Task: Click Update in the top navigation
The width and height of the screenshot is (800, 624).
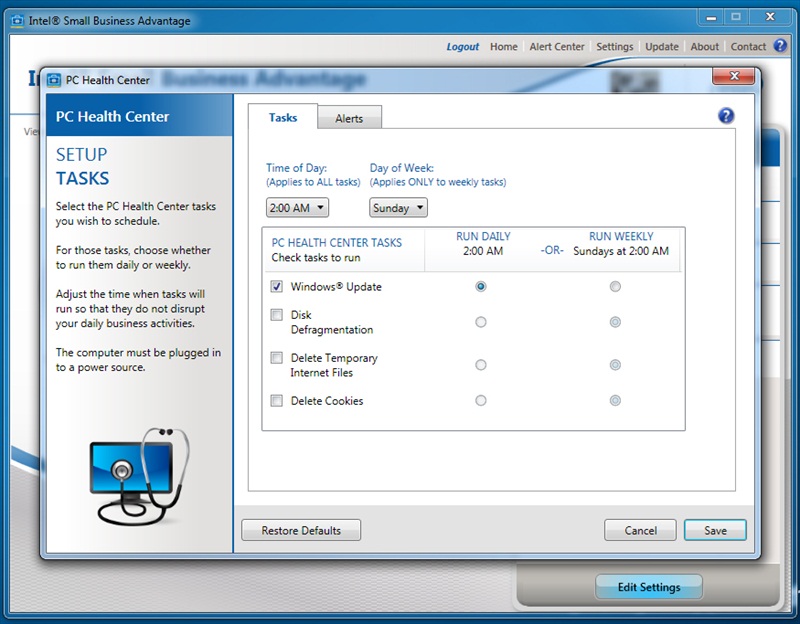Action: [x=662, y=46]
